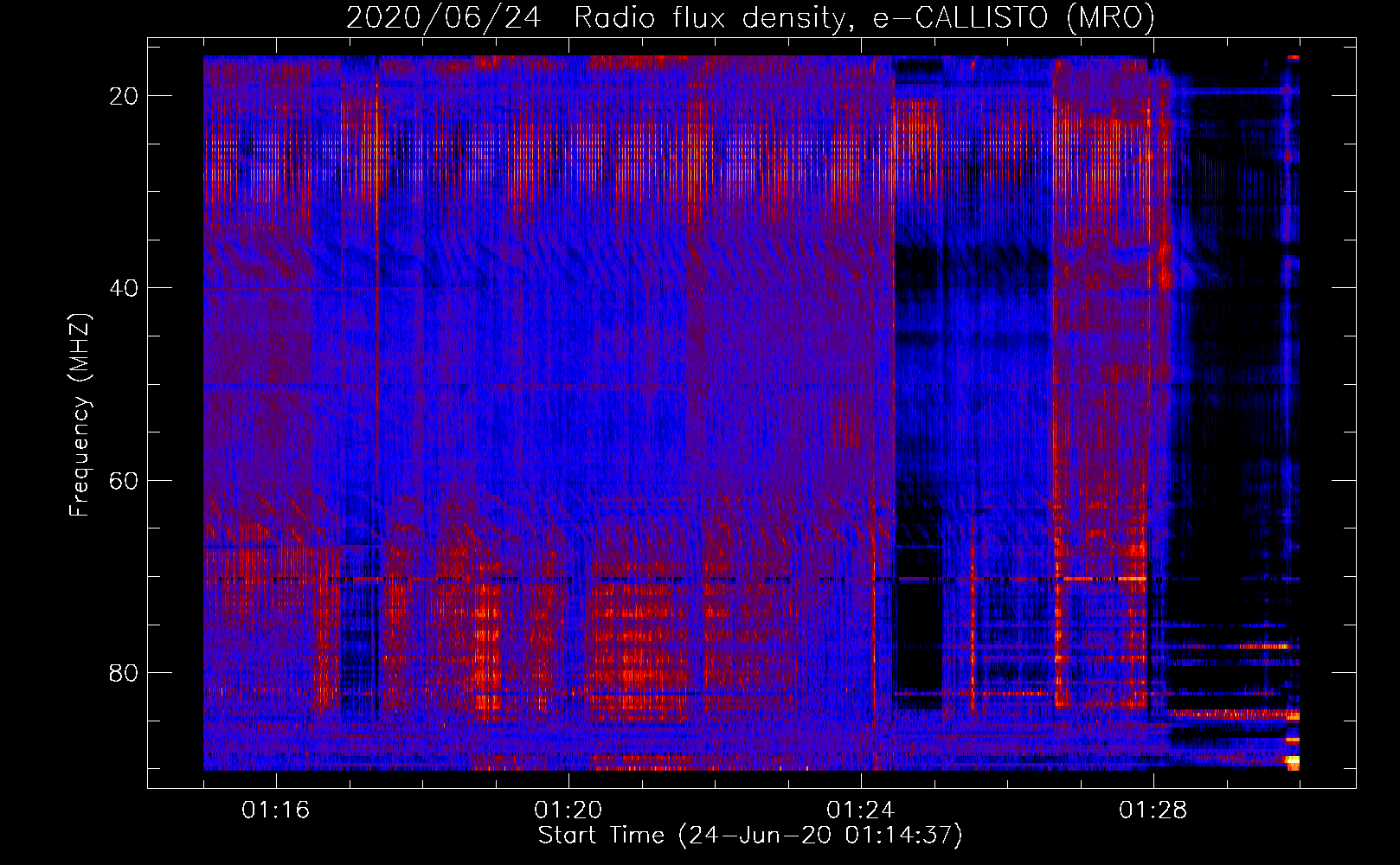Click the 01:20 time tick label
This screenshot has height=865, width=1400.
(568, 811)
